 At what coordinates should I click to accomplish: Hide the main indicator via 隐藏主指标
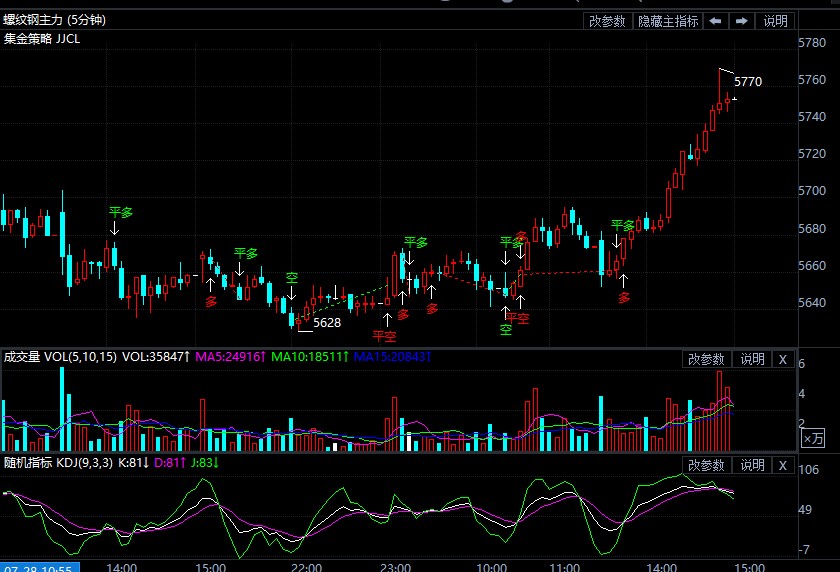(x=668, y=21)
